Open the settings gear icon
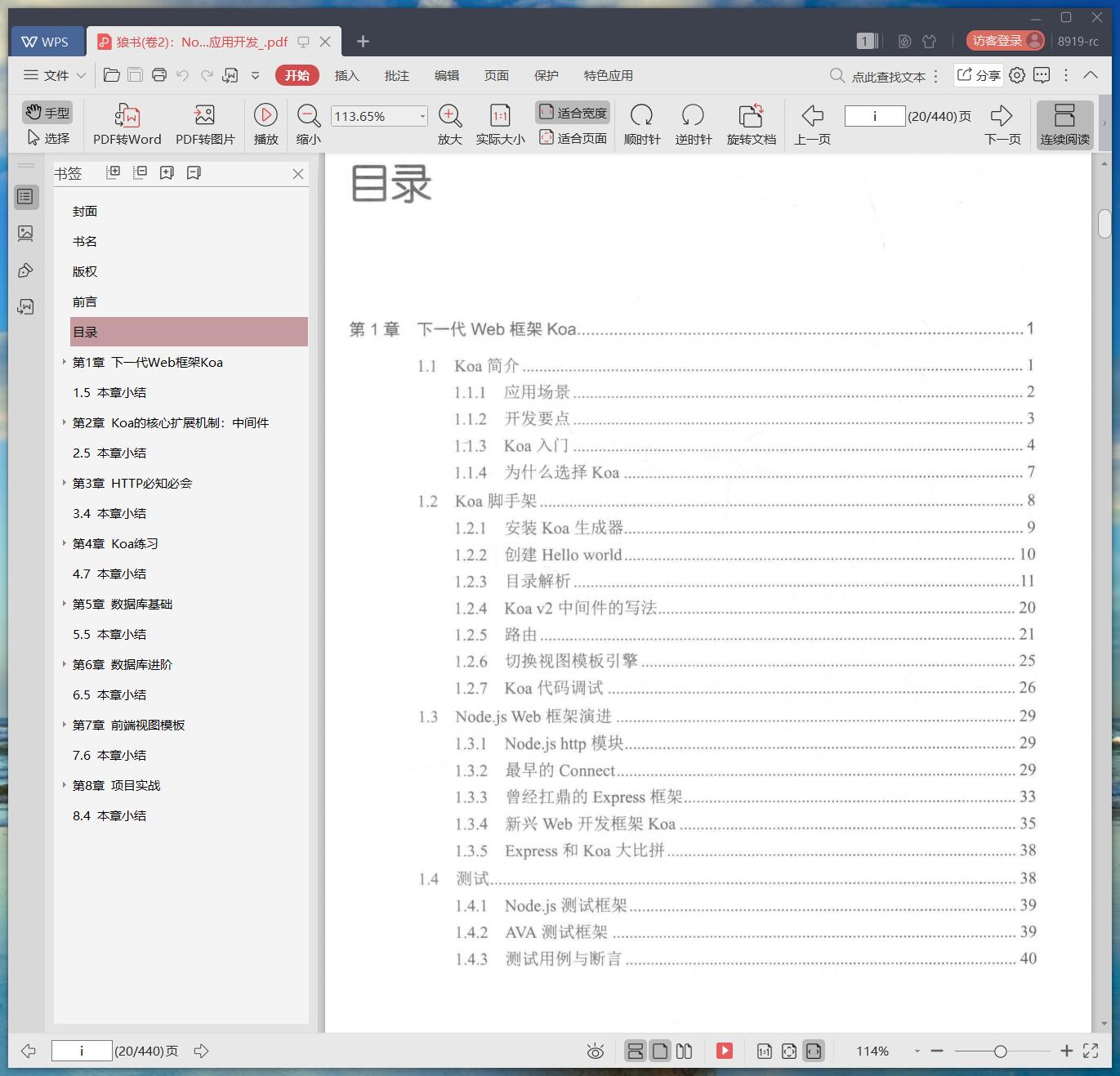Screen dimensions: 1120x1076 [1017, 75]
